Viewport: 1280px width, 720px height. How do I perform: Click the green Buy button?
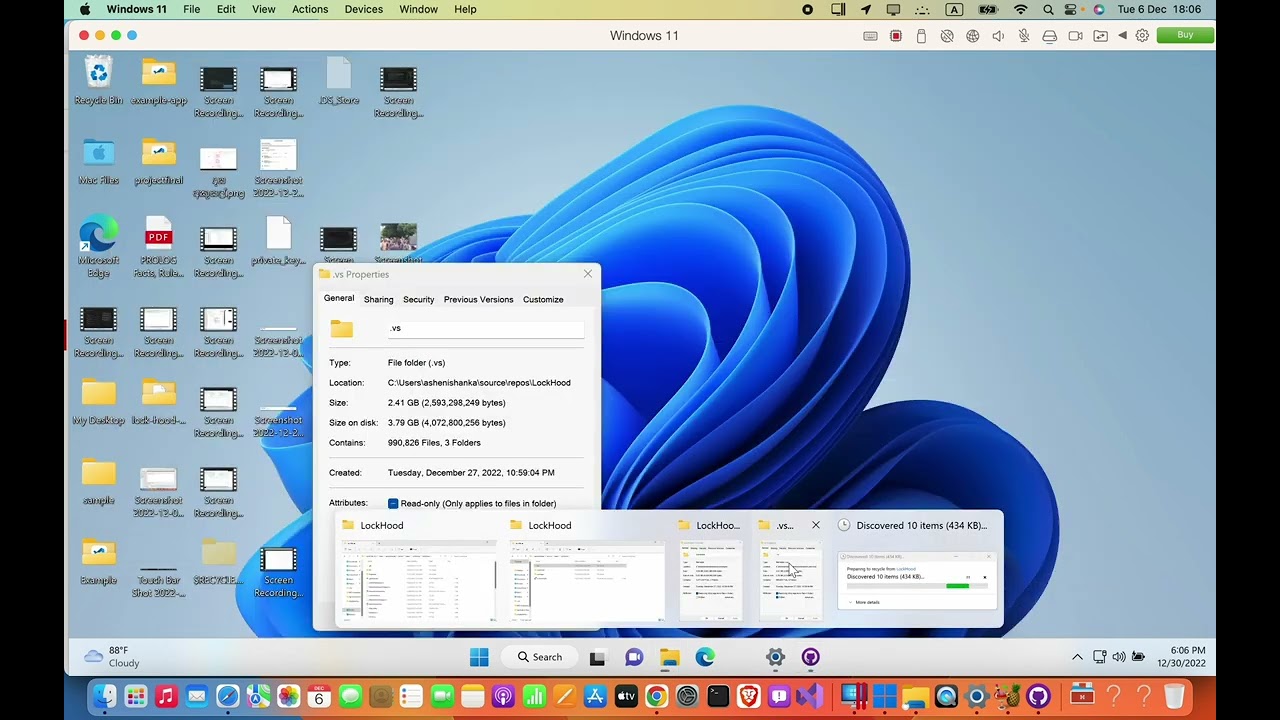point(1185,35)
